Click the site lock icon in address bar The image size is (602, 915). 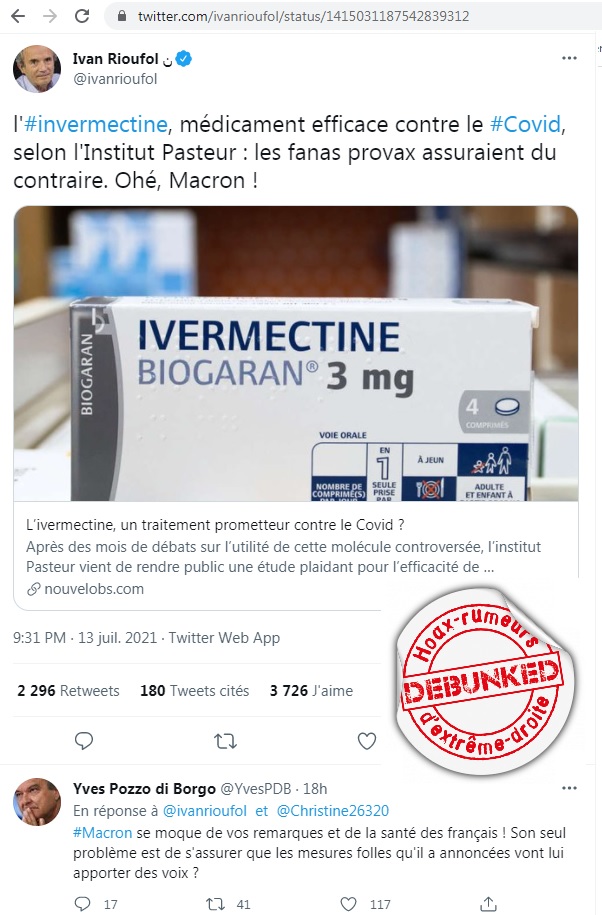[x=122, y=16]
